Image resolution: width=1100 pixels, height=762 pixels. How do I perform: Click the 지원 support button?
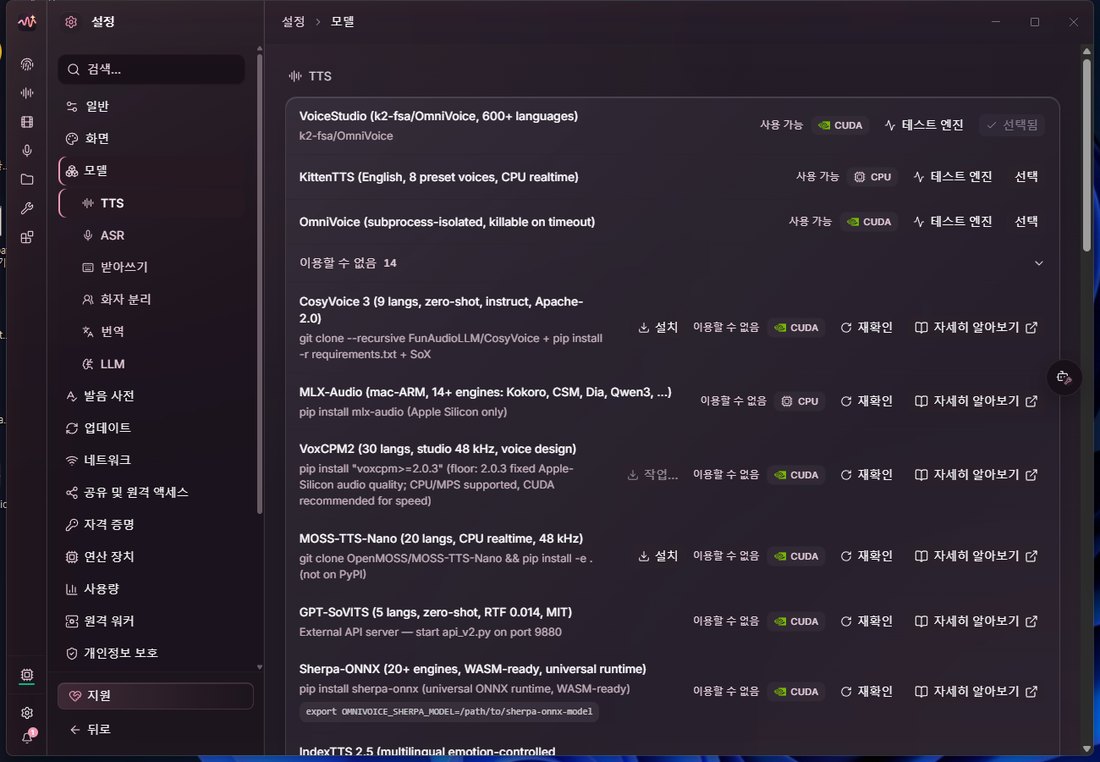[155, 695]
